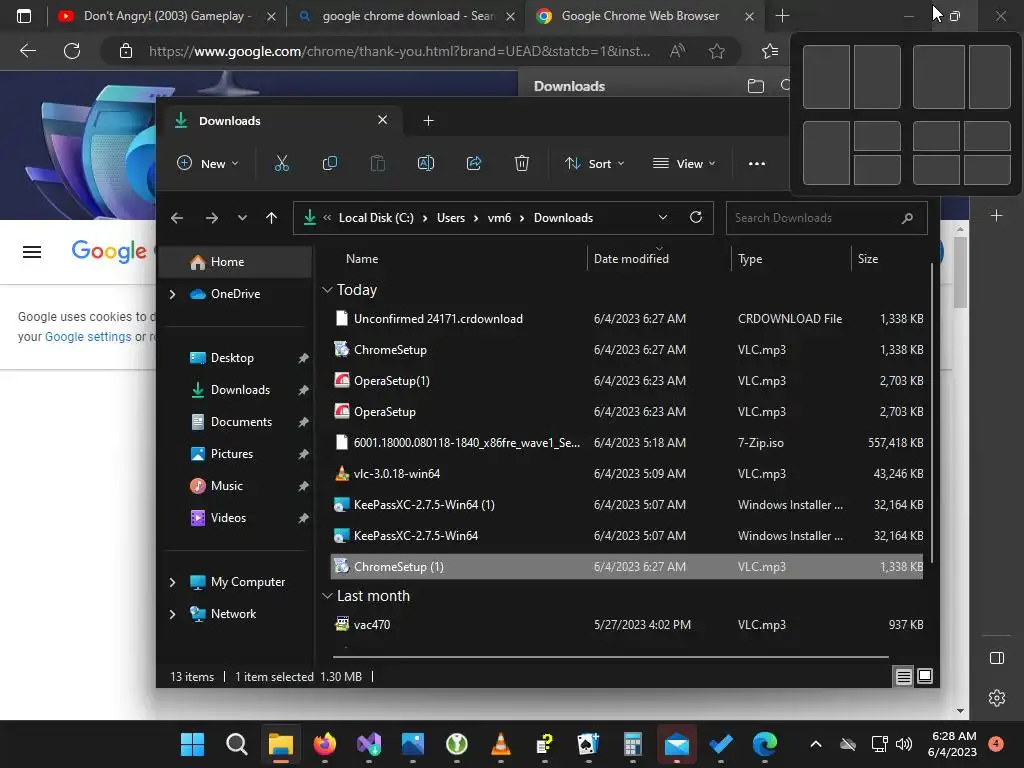Image resolution: width=1024 pixels, height=768 pixels.
Task: Go forward in Explorer navigation
Action: 212,218
